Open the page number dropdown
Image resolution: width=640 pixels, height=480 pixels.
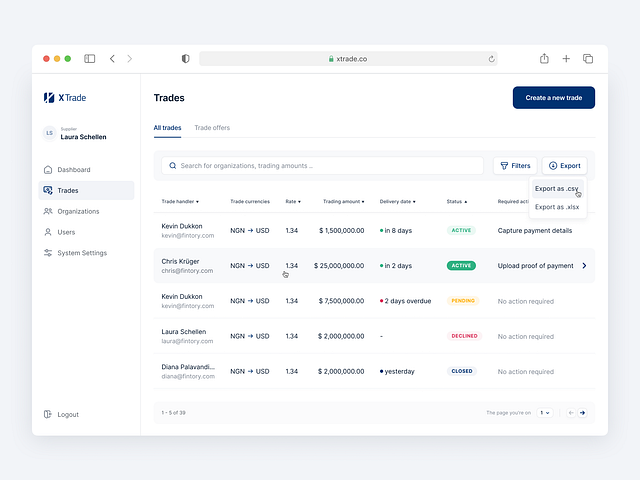coord(545,413)
